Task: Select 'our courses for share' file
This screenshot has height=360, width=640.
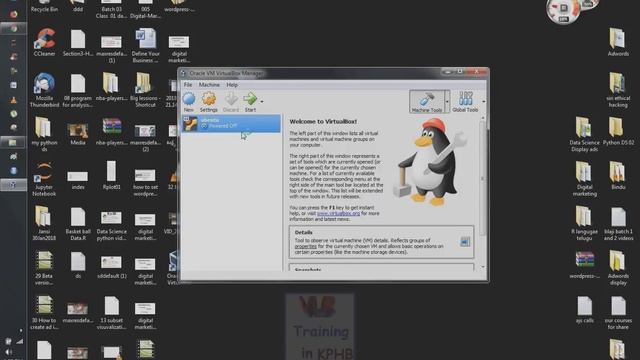Action: click(x=618, y=312)
